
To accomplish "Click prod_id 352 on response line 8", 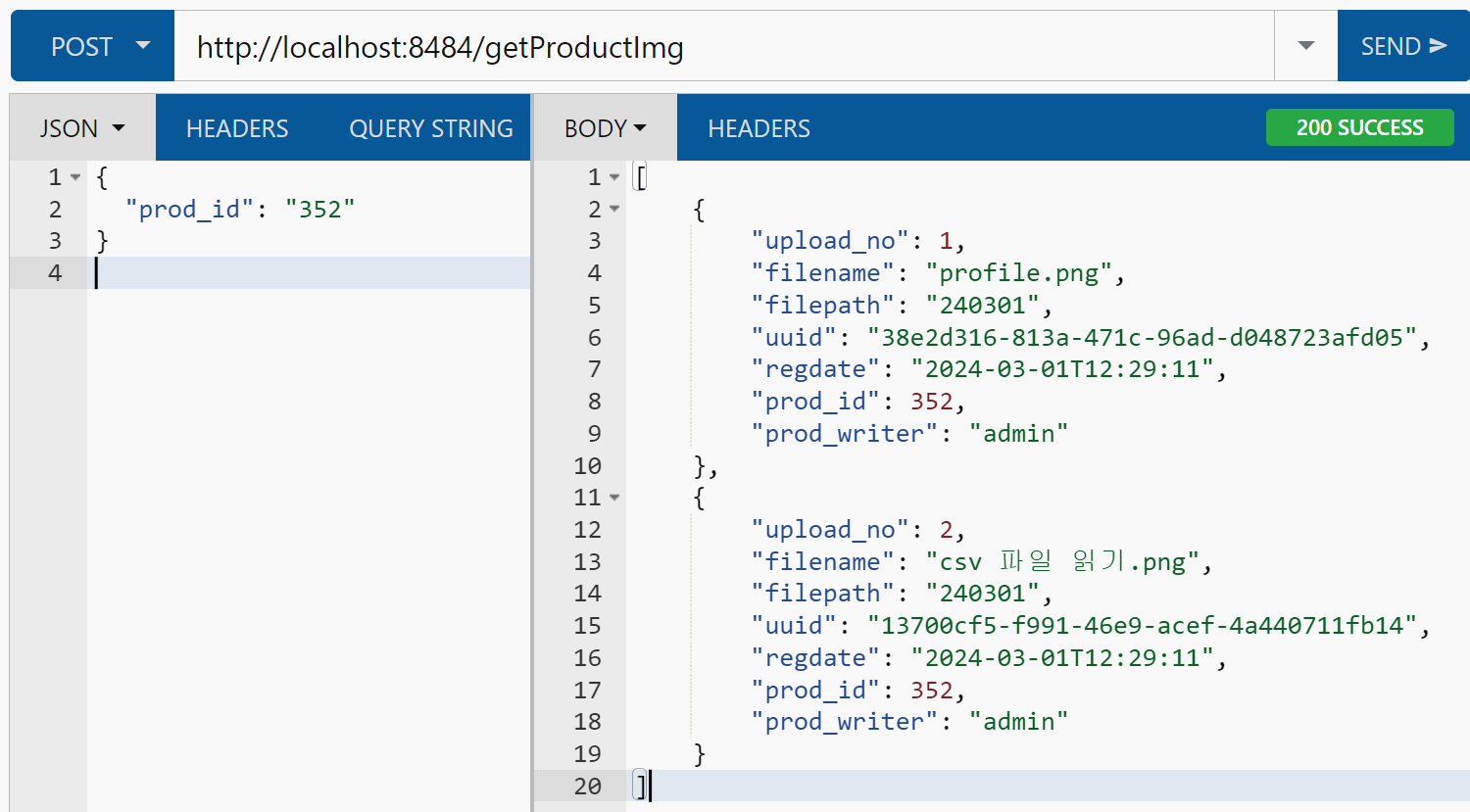I will click(932, 402).
